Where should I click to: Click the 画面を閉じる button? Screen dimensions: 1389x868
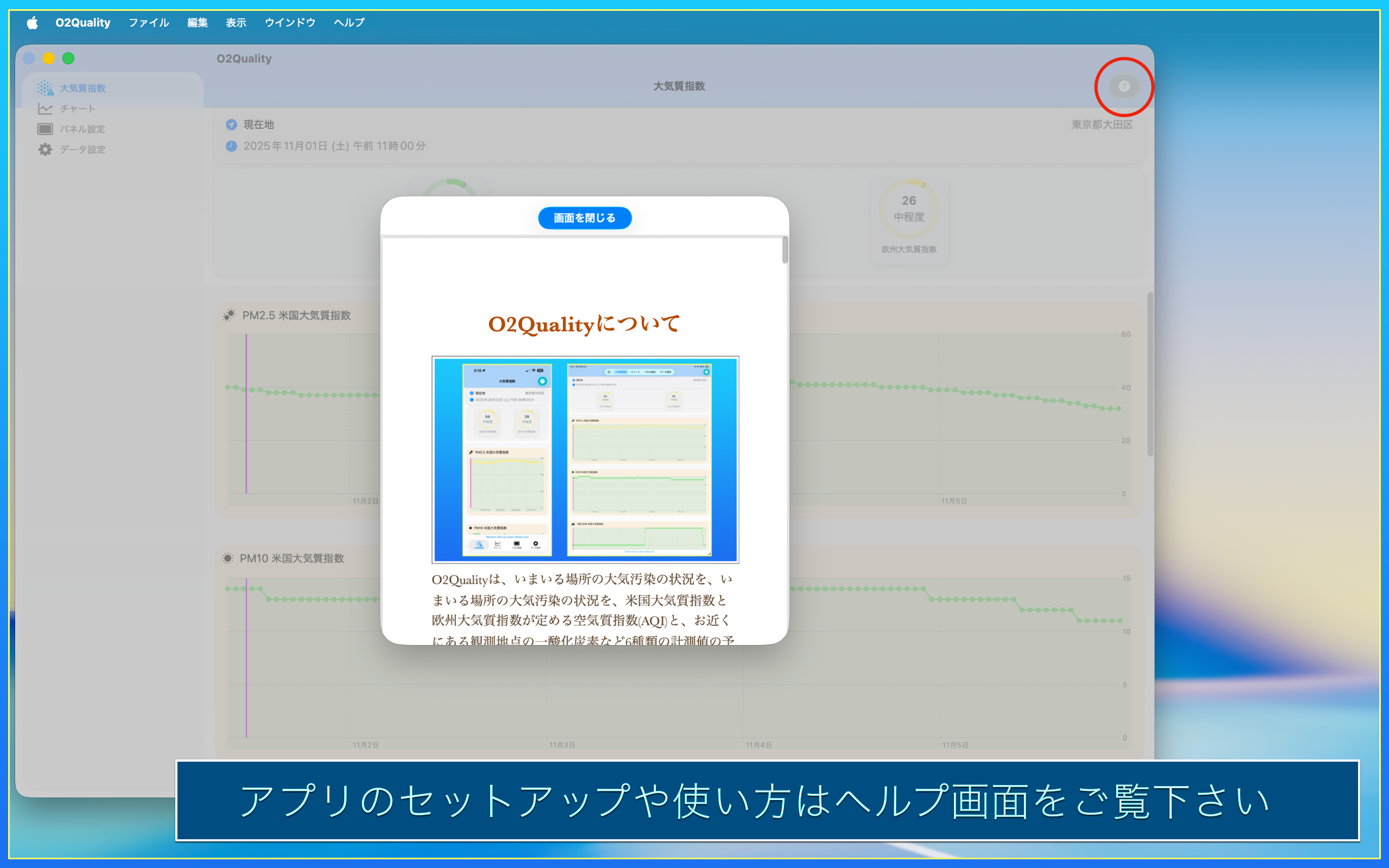(x=584, y=218)
